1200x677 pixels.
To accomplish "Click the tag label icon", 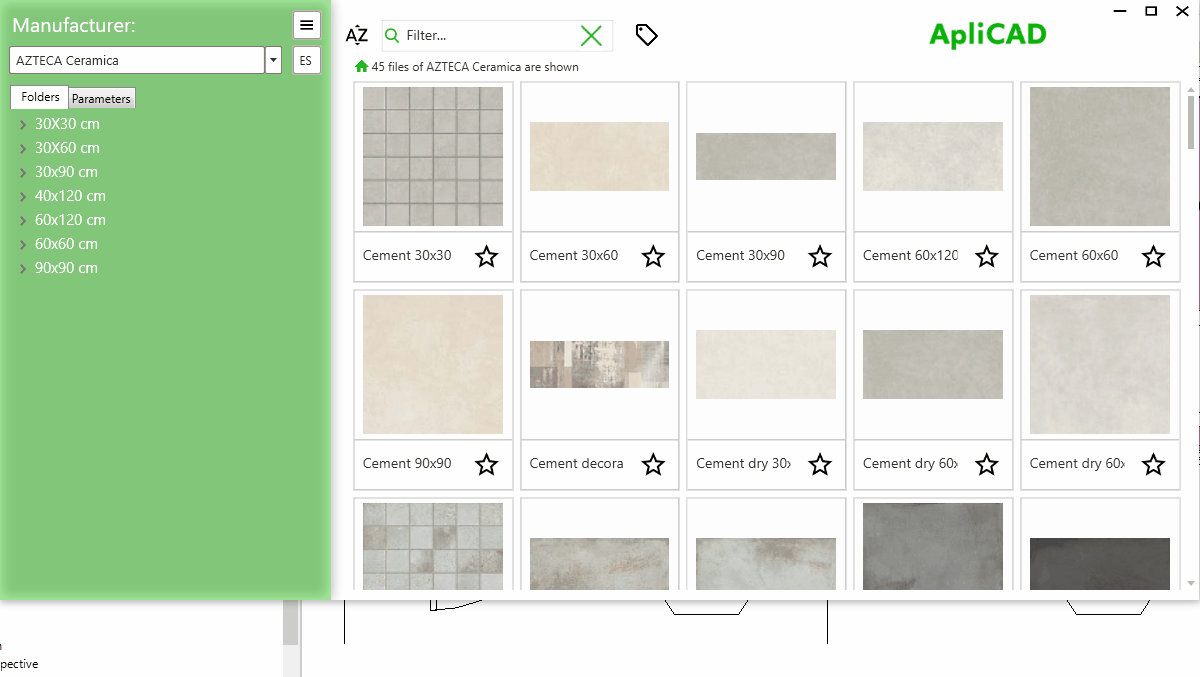I will [647, 35].
